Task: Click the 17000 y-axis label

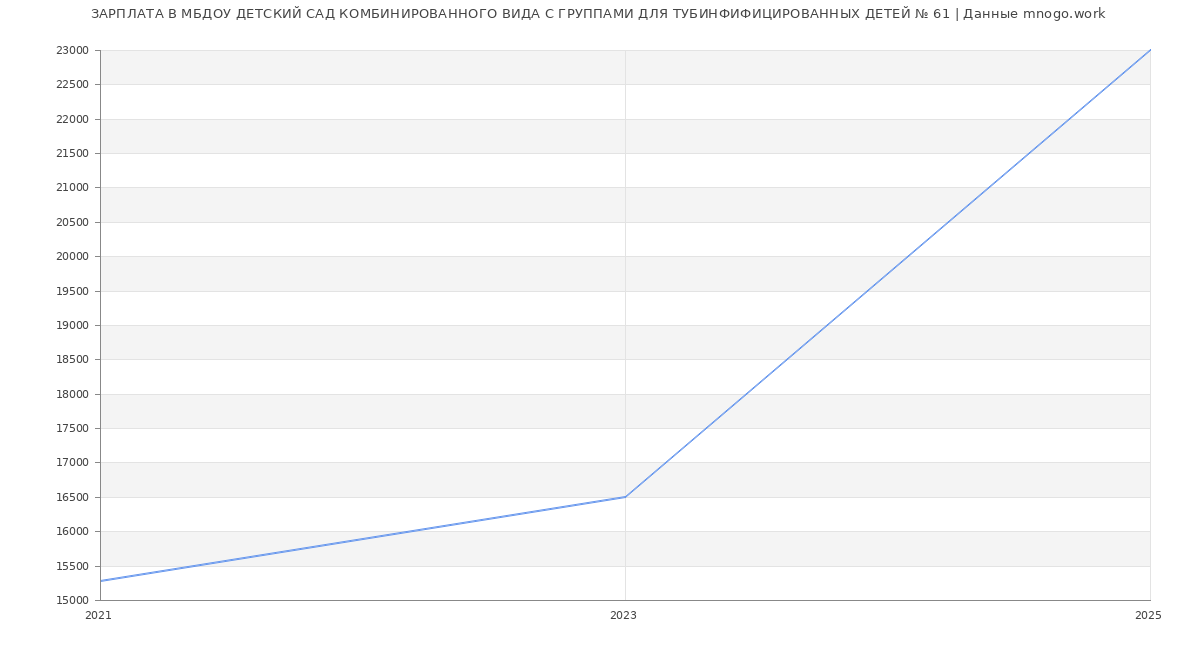Action: pyautogui.click(x=73, y=463)
